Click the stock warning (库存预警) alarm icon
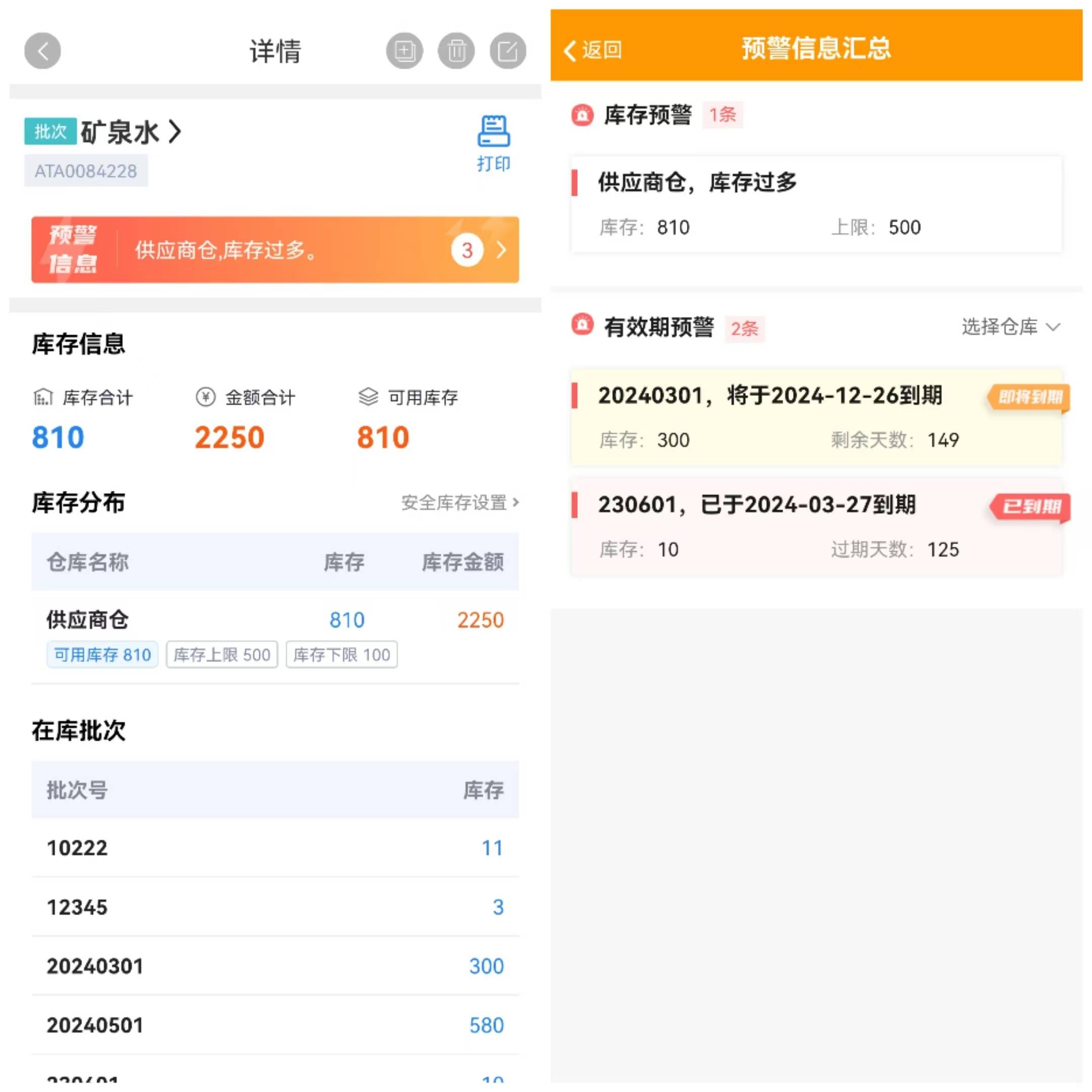The height and width of the screenshot is (1092, 1092). tap(582, 115)
